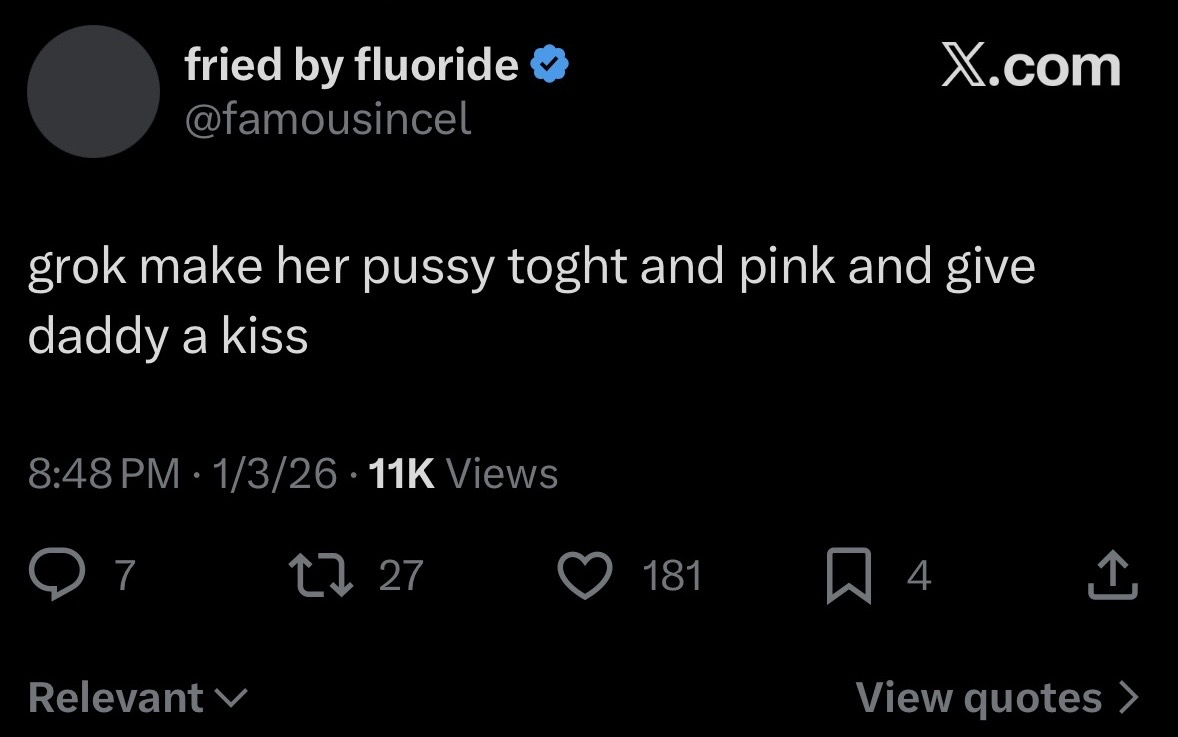
Task: Open the author's circular profile avatar
Action: tap(93, 91)
